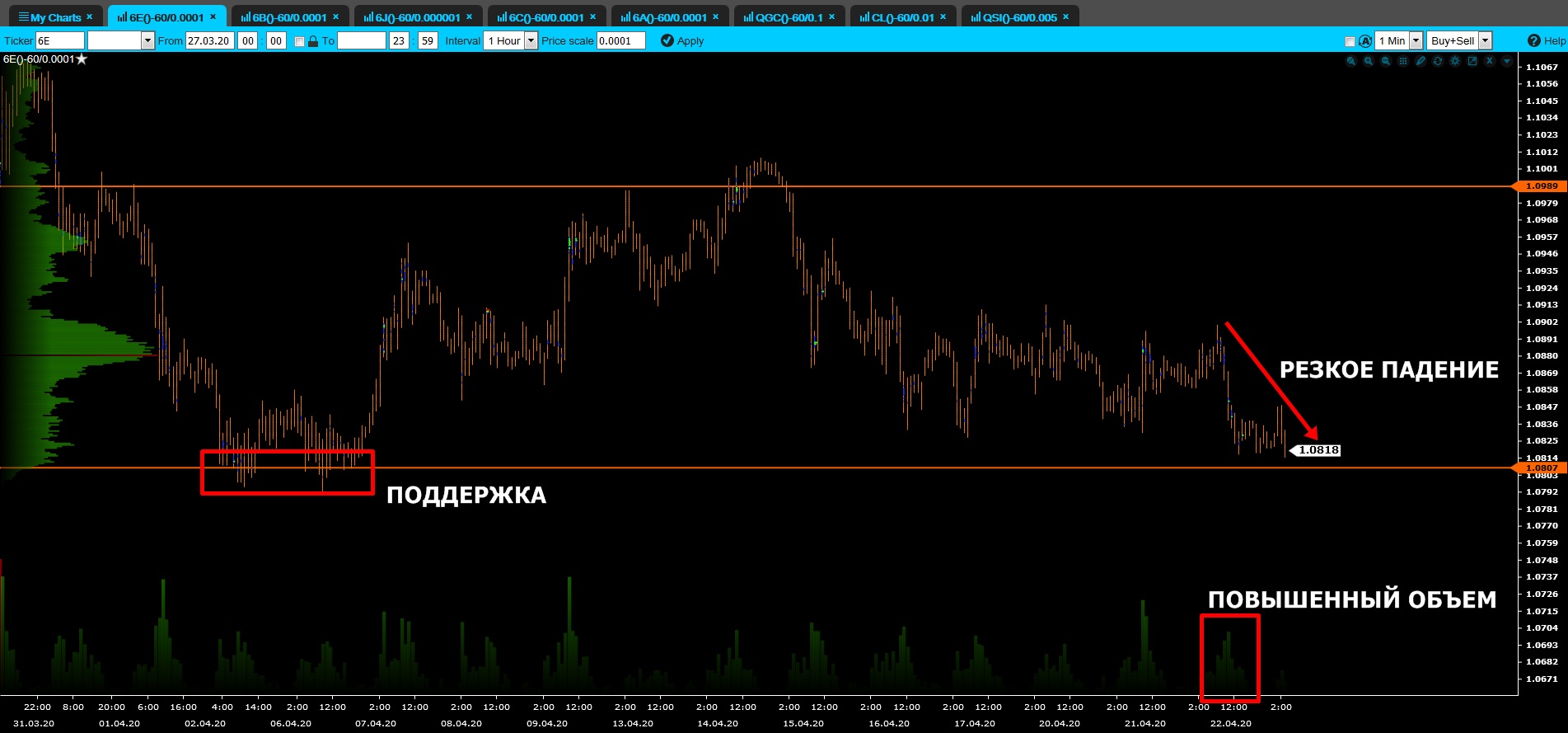
Task: Toggle the auto-refresh checkbox near 1 Min
Action: 1350,41
